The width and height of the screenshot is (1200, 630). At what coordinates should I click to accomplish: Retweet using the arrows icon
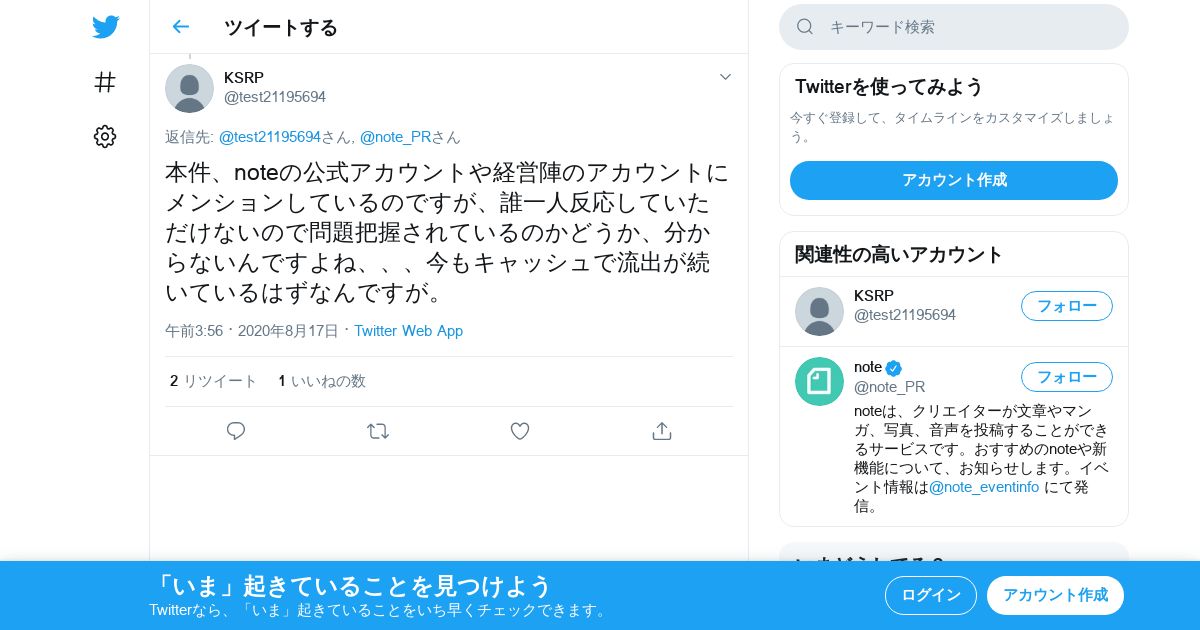(378, 431)
